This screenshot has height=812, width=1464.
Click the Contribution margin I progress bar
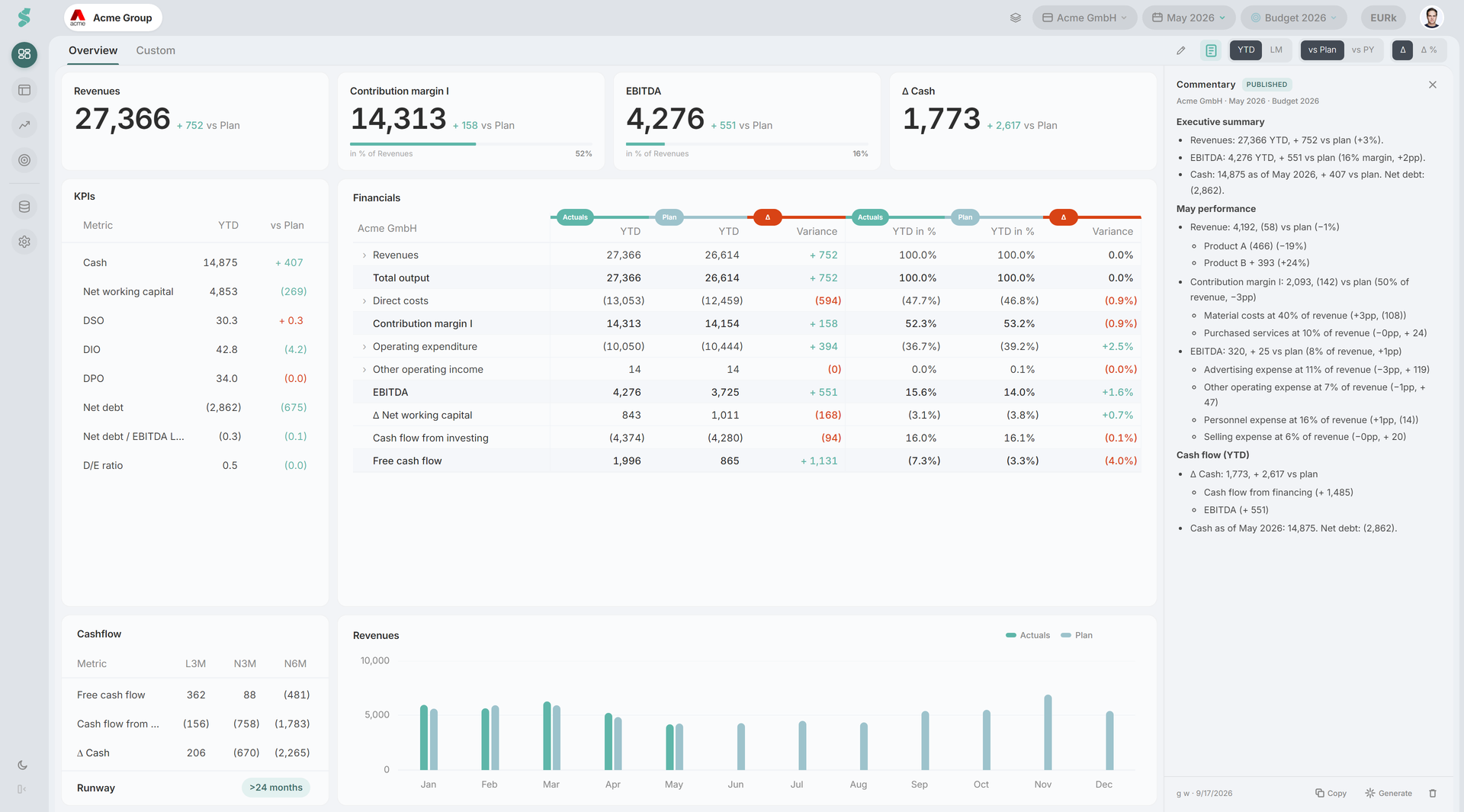(470, 144)
